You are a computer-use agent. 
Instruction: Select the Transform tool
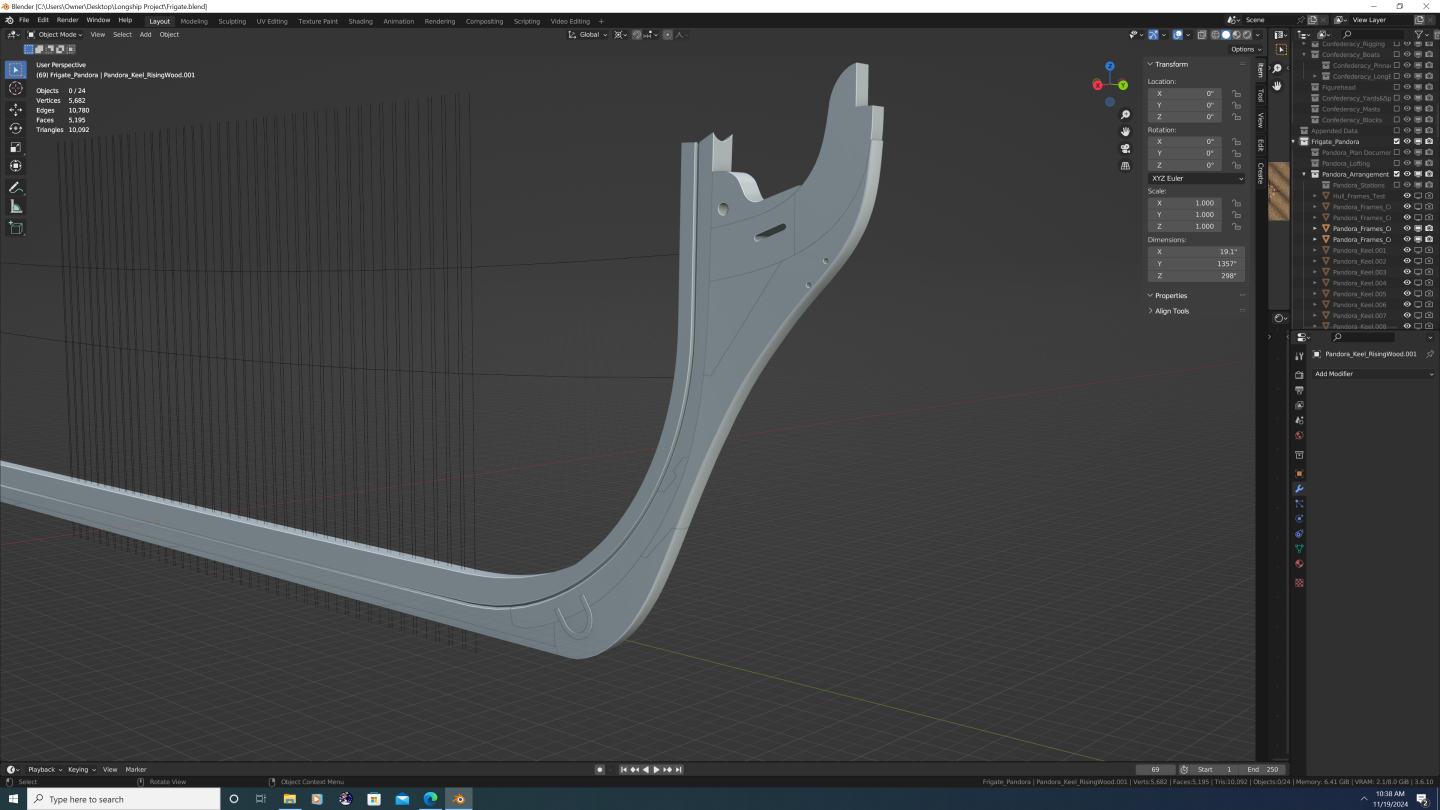(x=15, y=166)
